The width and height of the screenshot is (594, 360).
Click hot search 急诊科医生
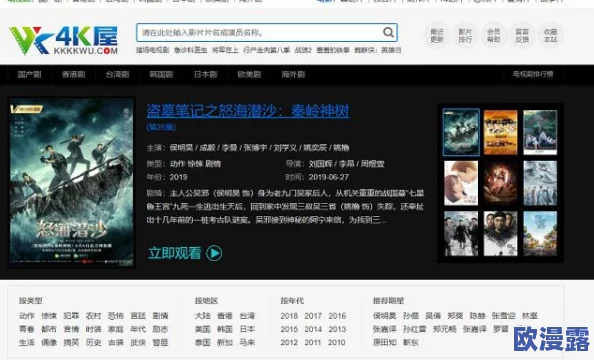(x=191, y=50)
